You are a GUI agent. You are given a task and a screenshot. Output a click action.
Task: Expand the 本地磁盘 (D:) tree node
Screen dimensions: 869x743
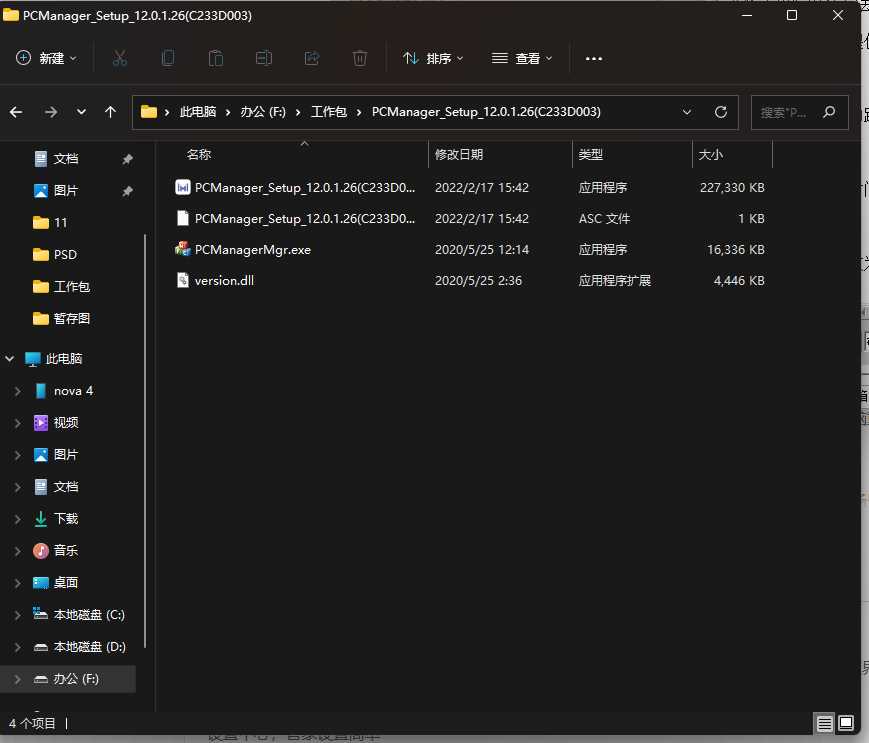coord(17,647)
